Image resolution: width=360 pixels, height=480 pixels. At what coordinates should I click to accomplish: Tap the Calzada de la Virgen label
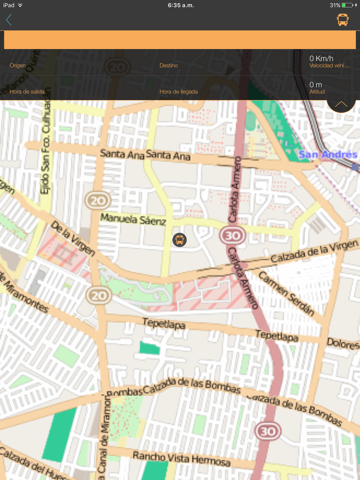pyautogui.click(x=314, y=251)
